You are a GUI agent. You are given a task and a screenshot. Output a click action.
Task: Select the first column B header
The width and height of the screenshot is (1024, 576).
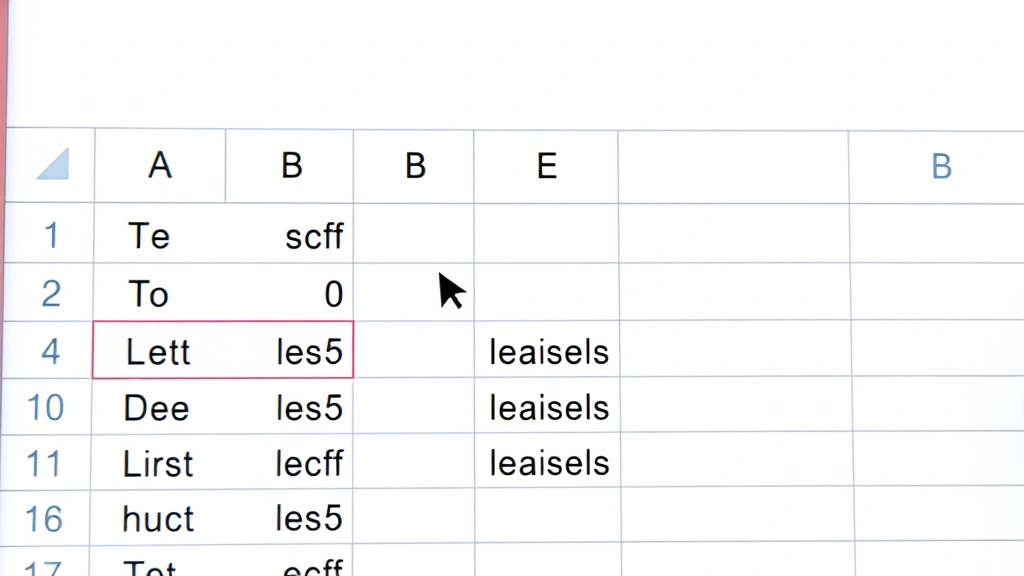(x=289, y=166)
